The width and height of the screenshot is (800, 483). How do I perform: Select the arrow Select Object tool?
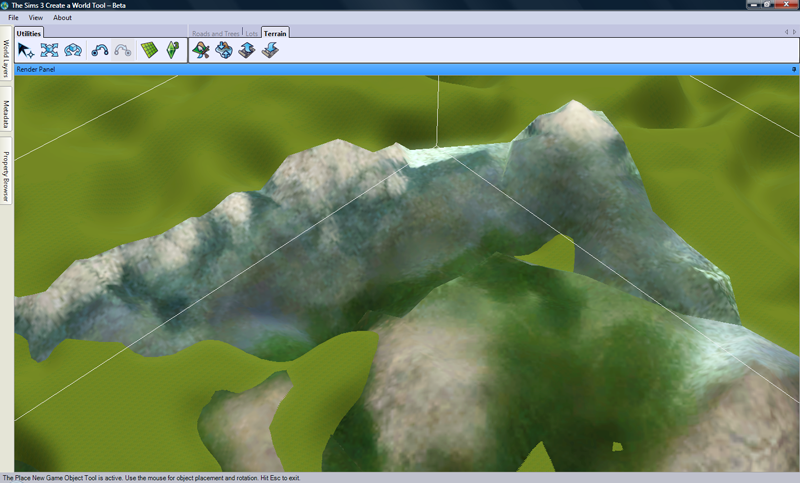[x=26, y=50]
